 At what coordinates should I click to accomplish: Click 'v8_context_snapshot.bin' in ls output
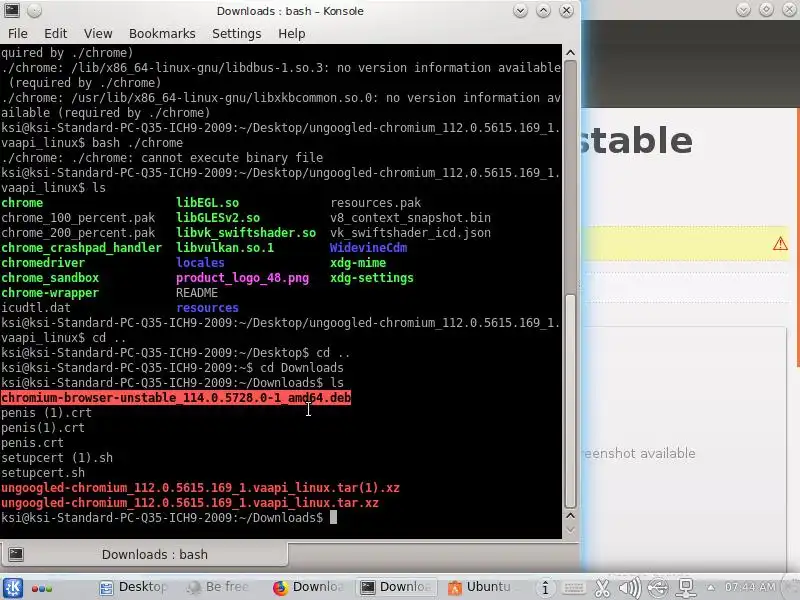[x=410, y=218]
